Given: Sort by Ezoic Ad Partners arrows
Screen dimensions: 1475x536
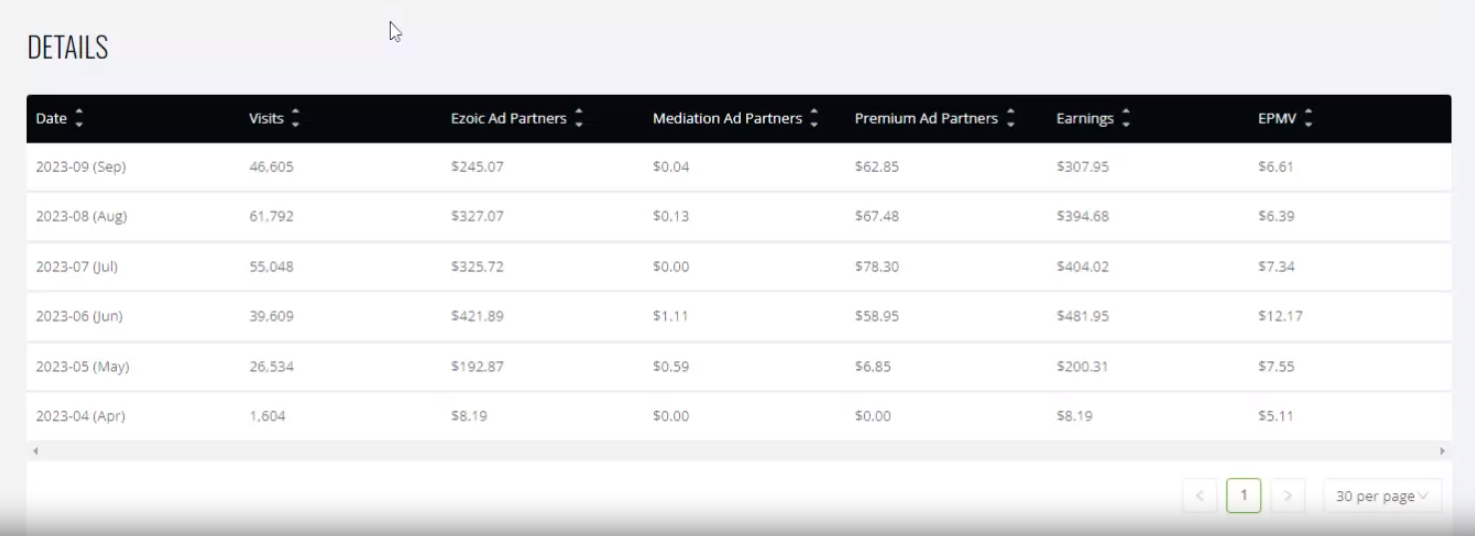Looking at the screenshot, I should pos(579,119).
